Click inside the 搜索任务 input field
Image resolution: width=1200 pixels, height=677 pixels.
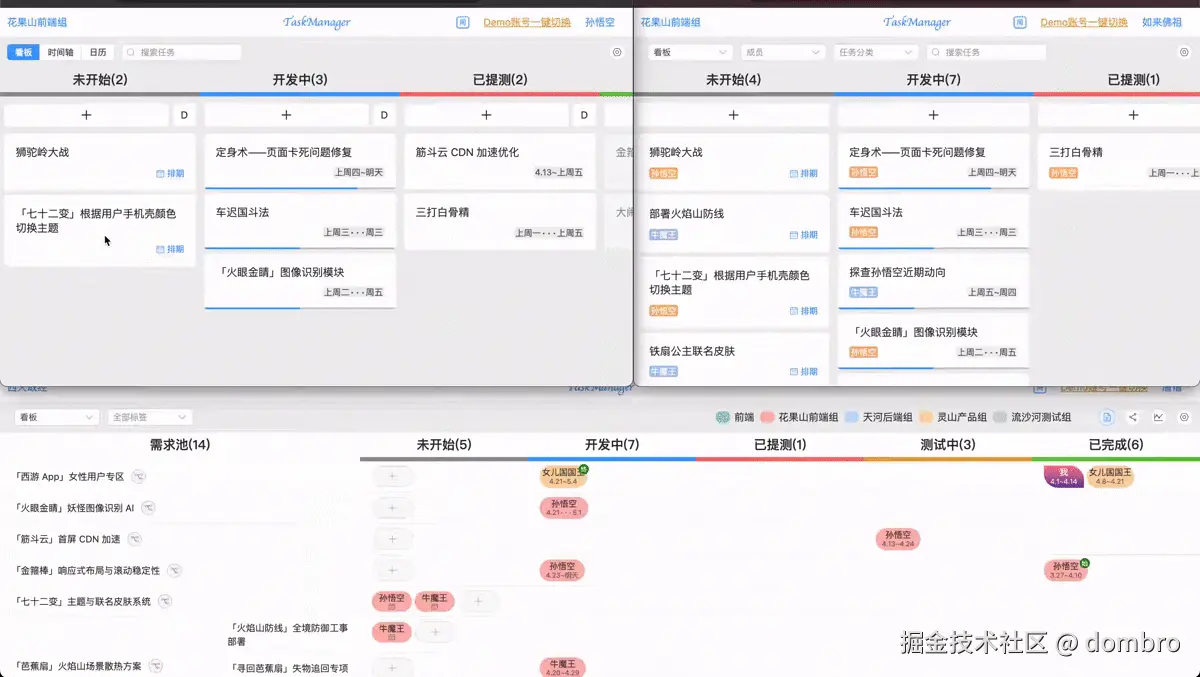click(x=180, y=52)
